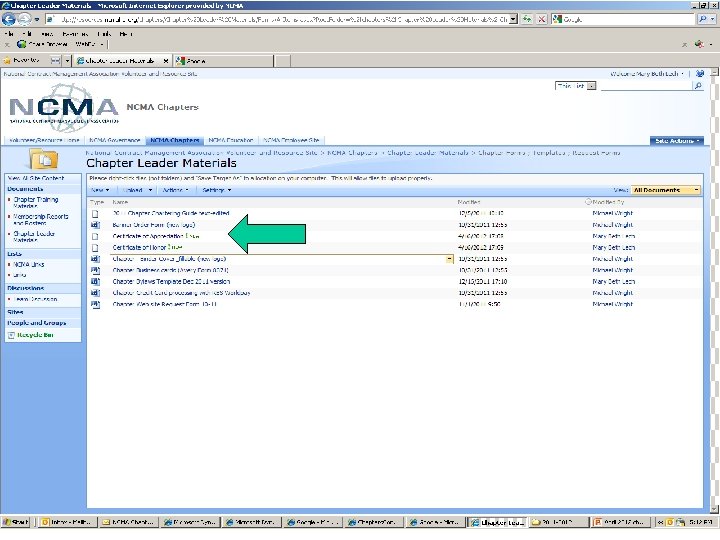Open the Settings dropdown menu
The image size is (720, 540).
point(217,190)
